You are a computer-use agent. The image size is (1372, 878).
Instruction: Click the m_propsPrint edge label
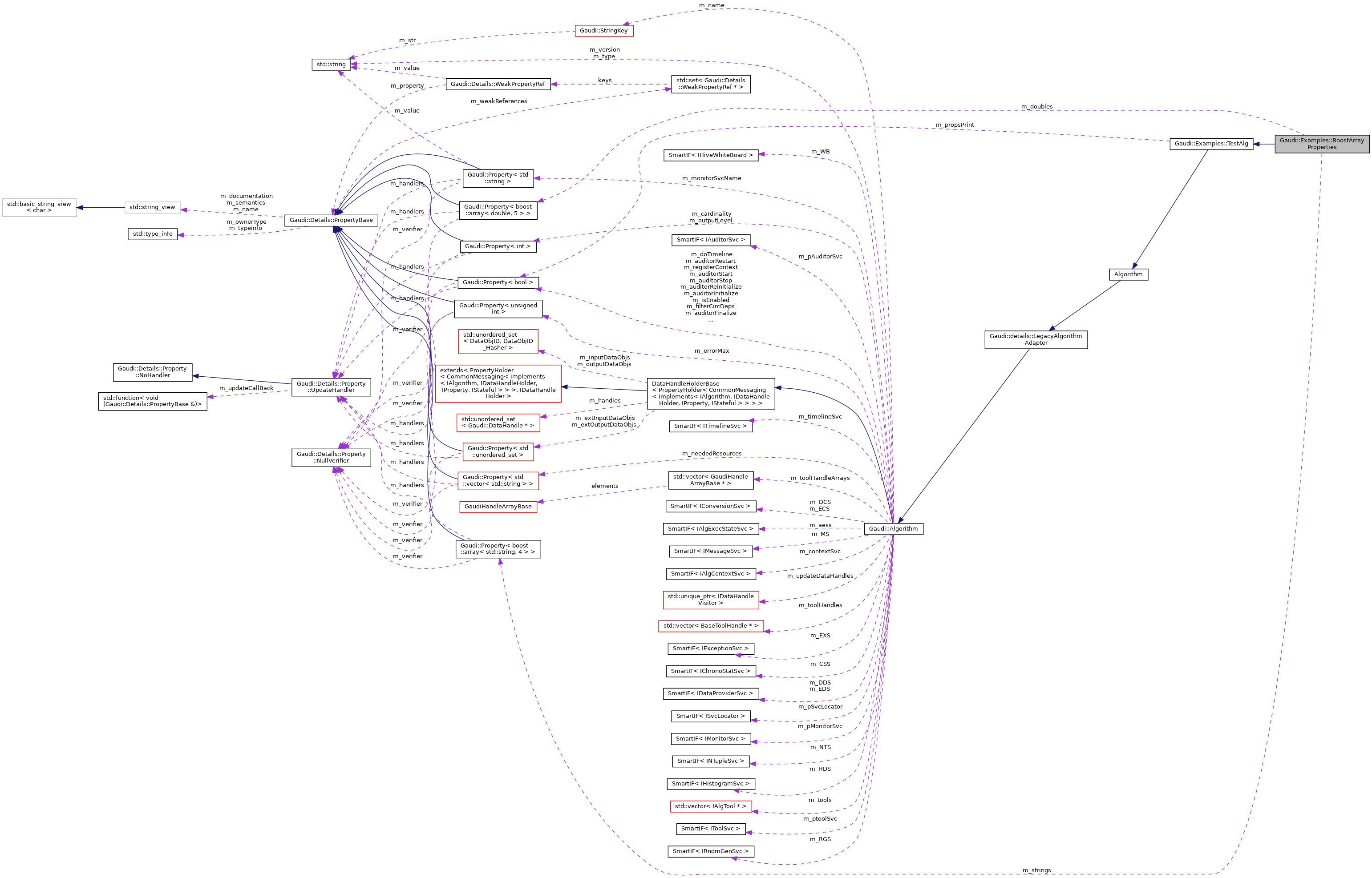955,125
